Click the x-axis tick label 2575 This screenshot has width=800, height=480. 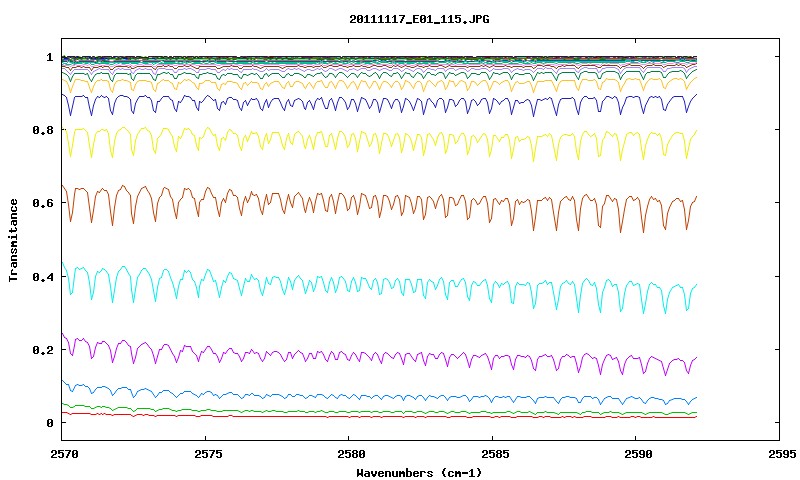[208, 454]
